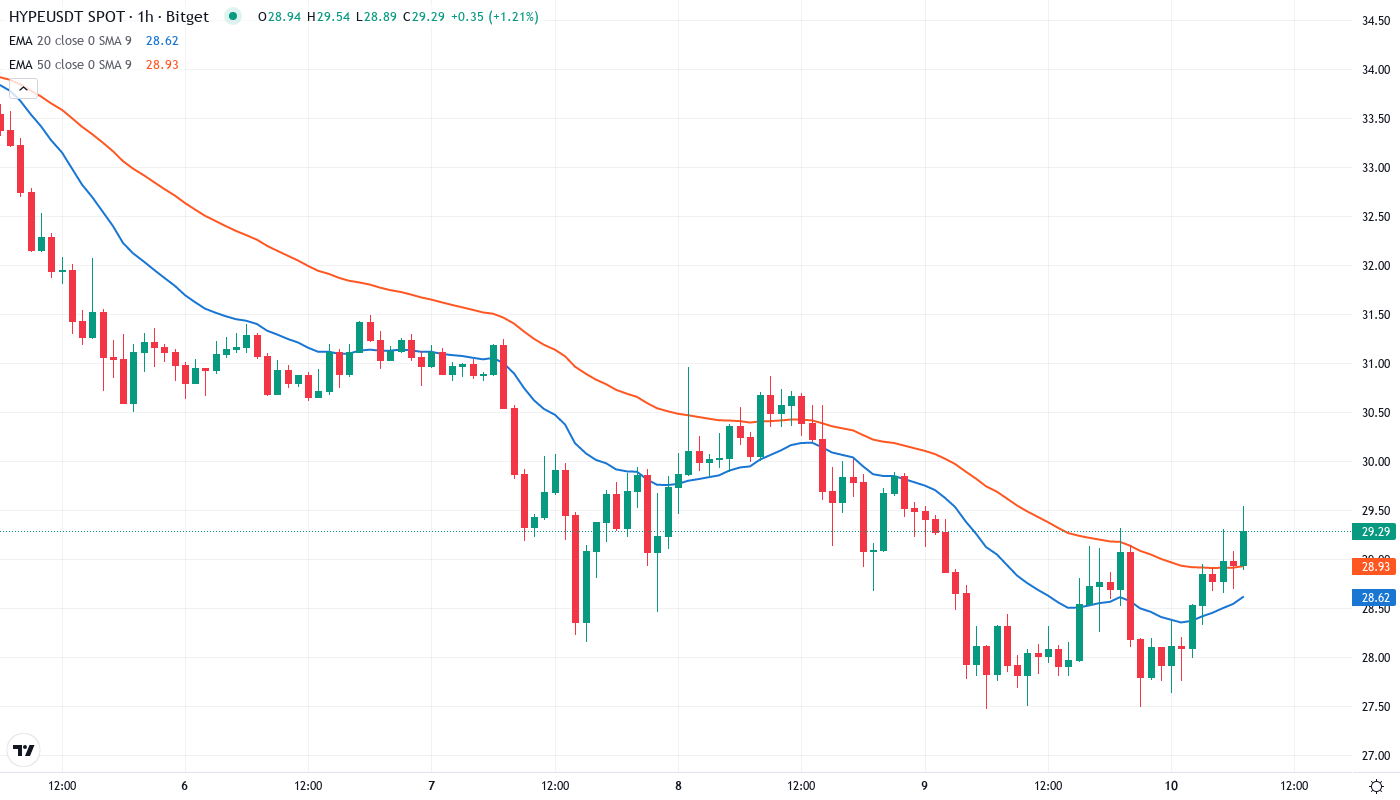Open the timeframe selector via the 1h label
The image size is (1400, 800).
pyautogui.click(x=148, y=16)
